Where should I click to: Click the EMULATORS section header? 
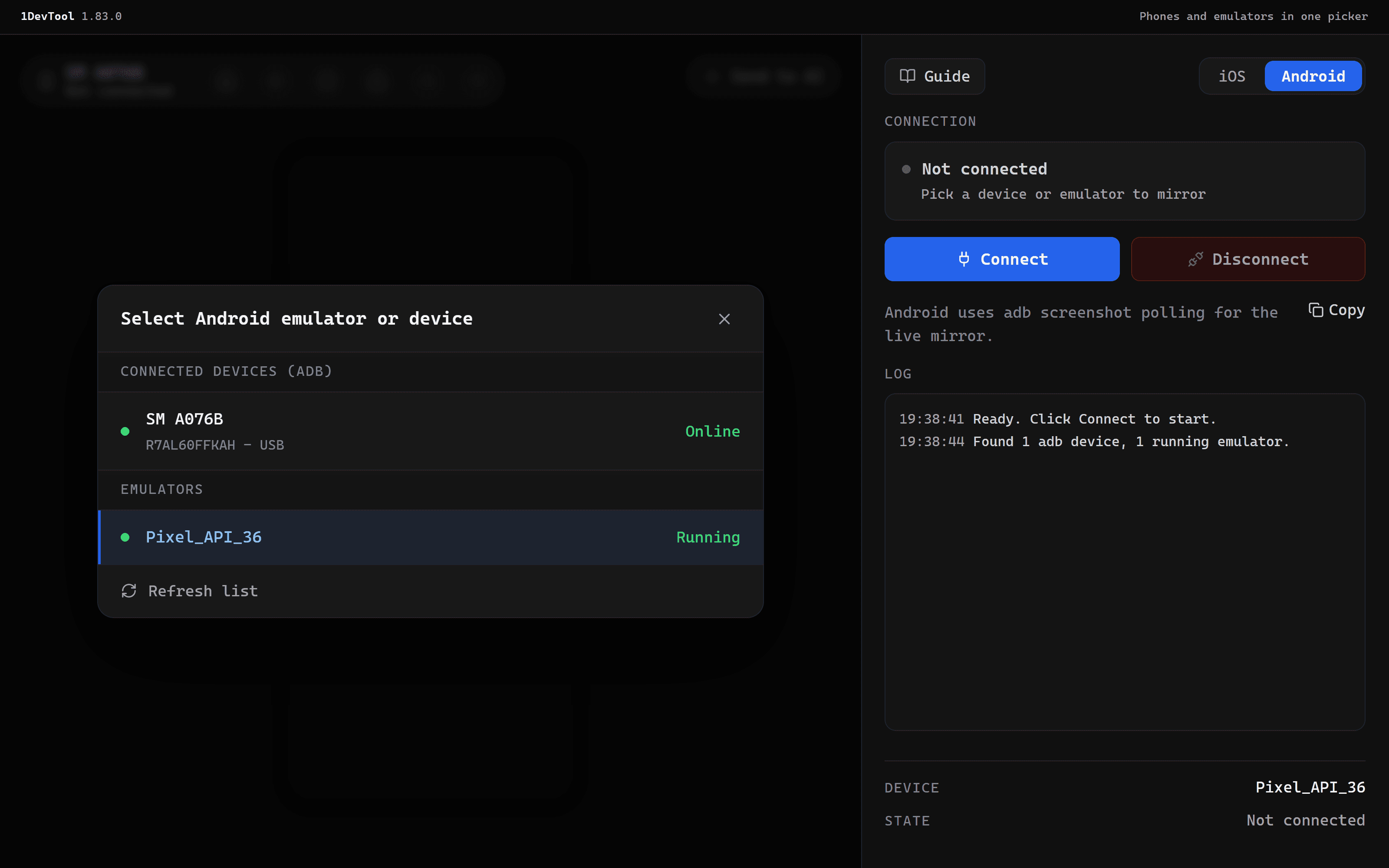coord(161,489)
